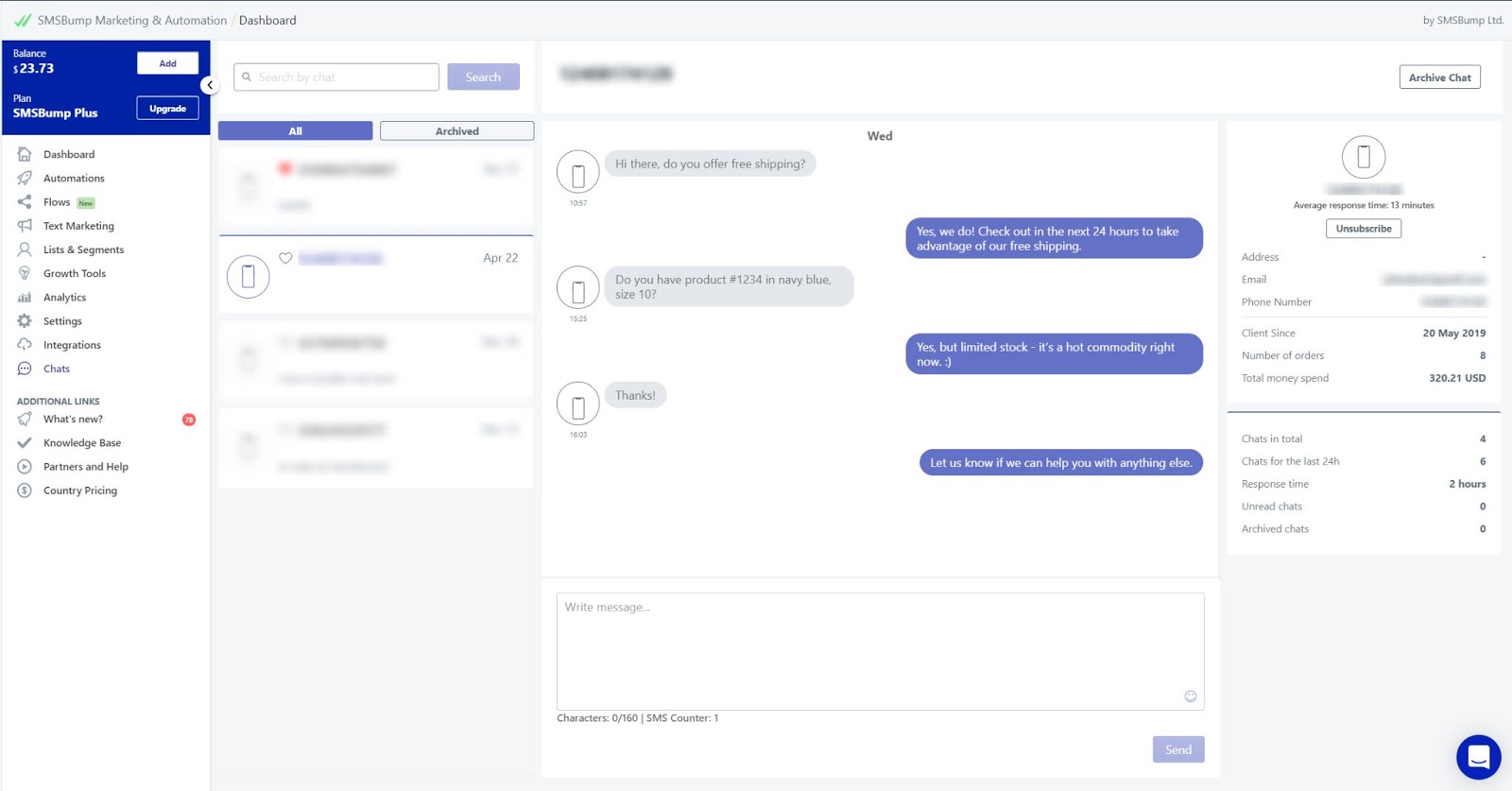Click the Unsubscribe button
This screenshot has width=1512, height=791.
[1364, 229]
